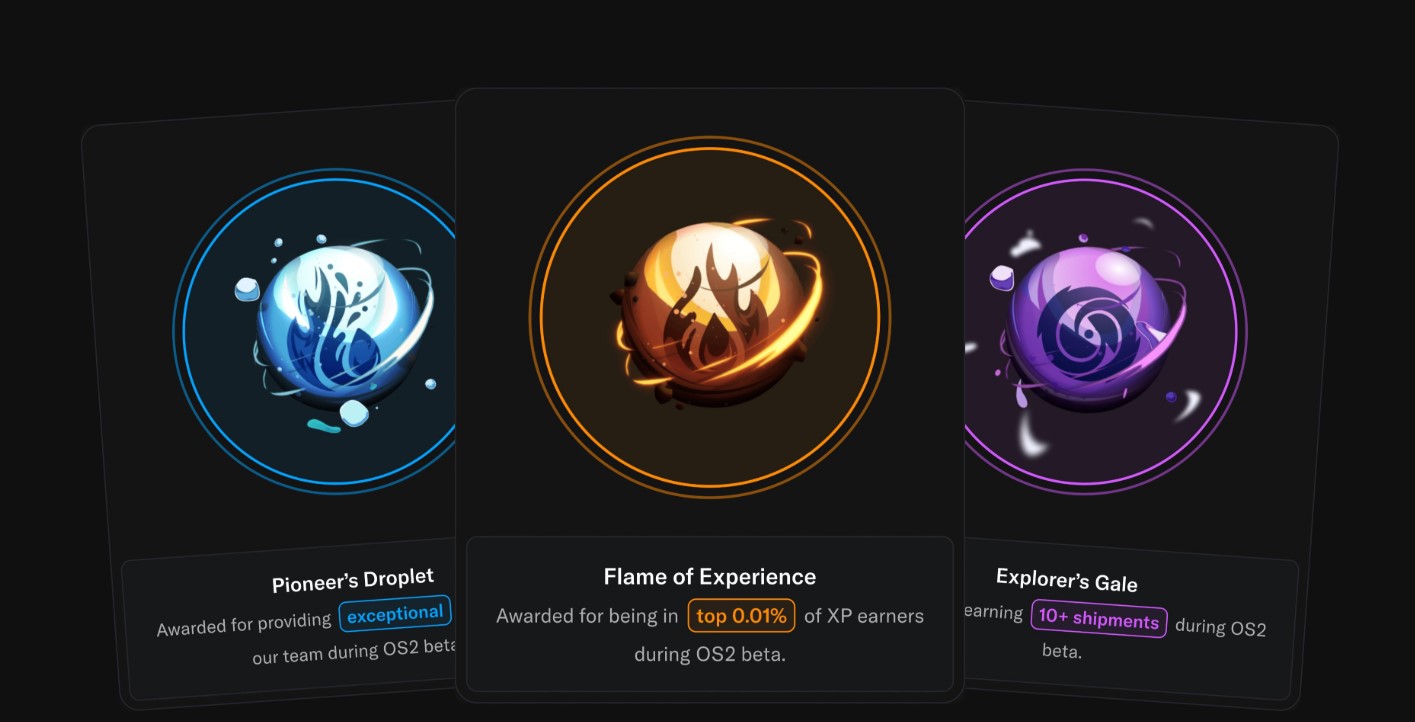
Task: Click the Pioneer's Droplet title
Action: [x=353, y=580]
